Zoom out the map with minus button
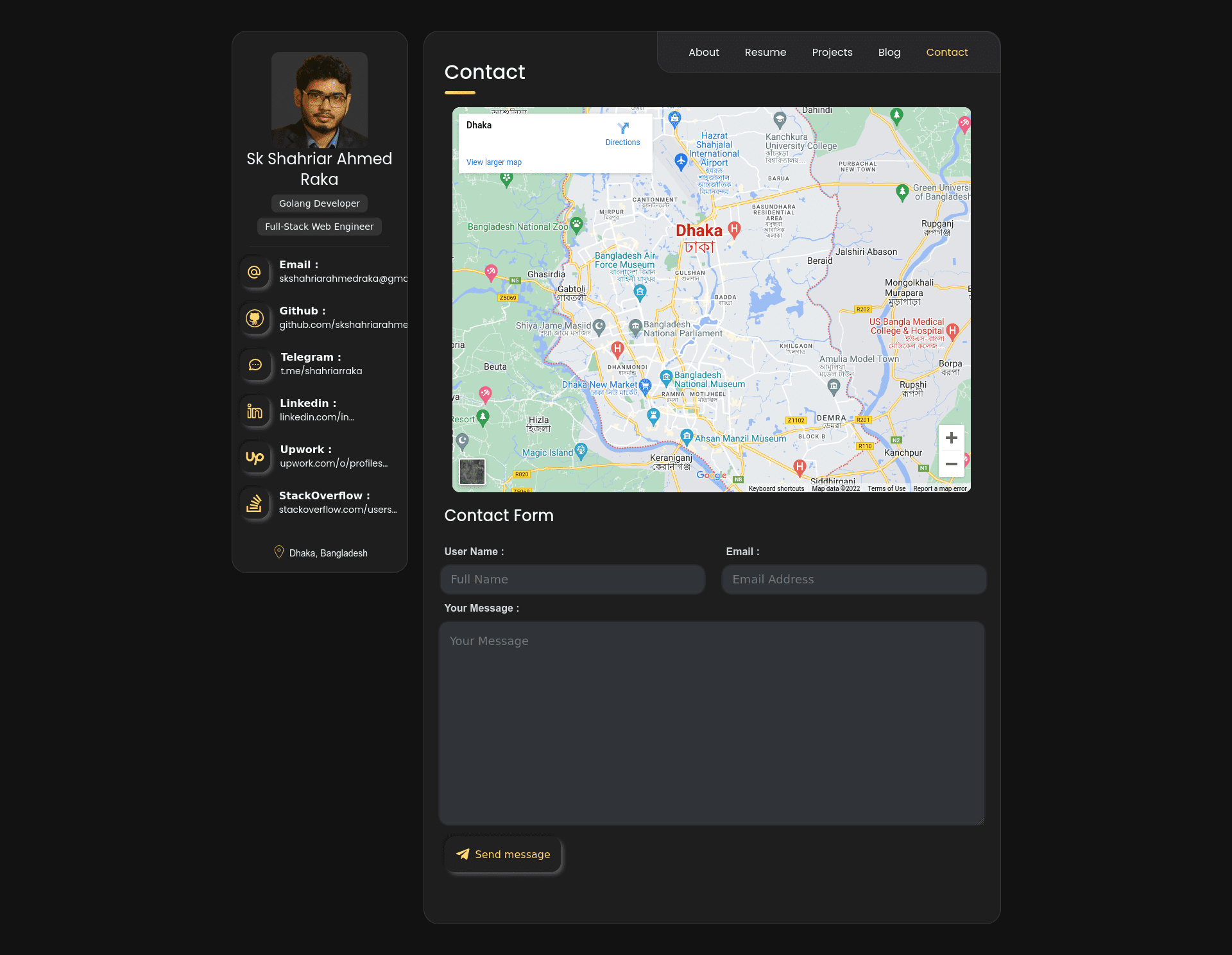 952,464
